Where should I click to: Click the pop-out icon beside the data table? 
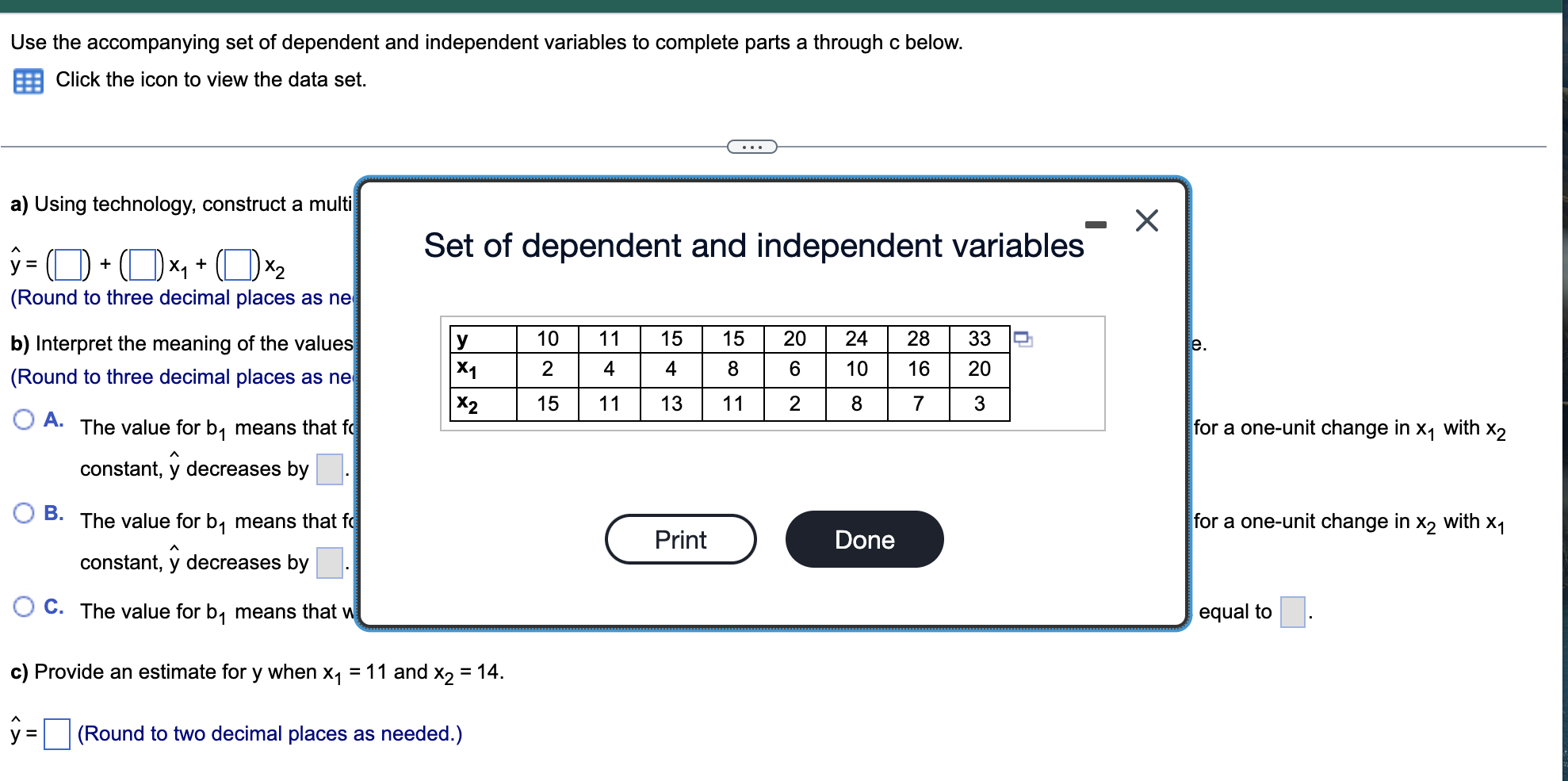[x=1023, y=339]
